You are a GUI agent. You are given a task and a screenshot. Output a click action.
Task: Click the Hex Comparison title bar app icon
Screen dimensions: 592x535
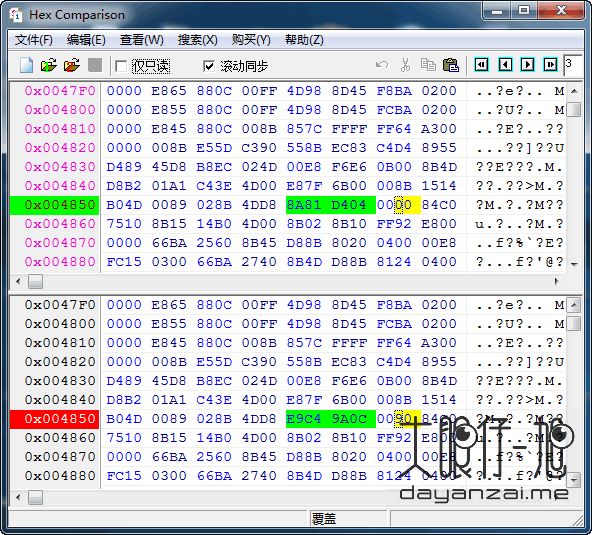16,15
